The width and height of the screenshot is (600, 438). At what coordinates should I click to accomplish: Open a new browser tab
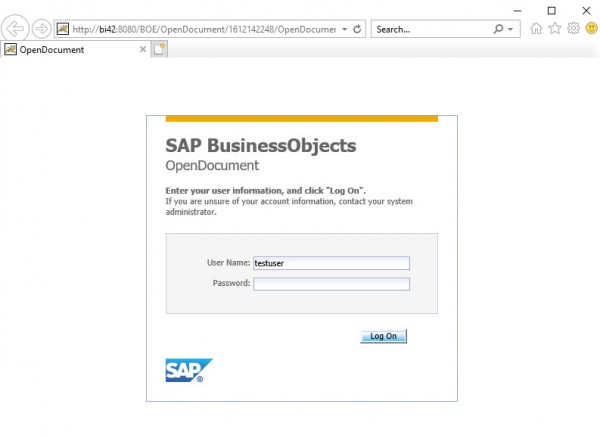[x=159, y=49]
